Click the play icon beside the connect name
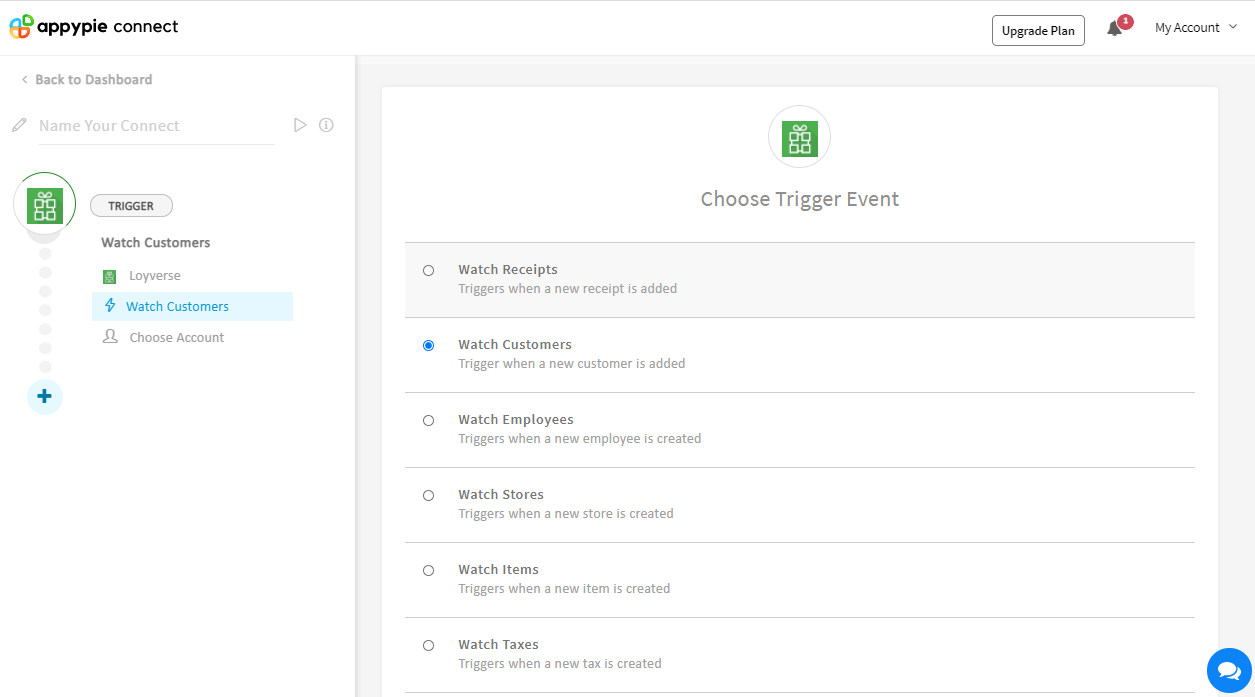This screenshot has width=1255, height=697. [x=299, y=125]
